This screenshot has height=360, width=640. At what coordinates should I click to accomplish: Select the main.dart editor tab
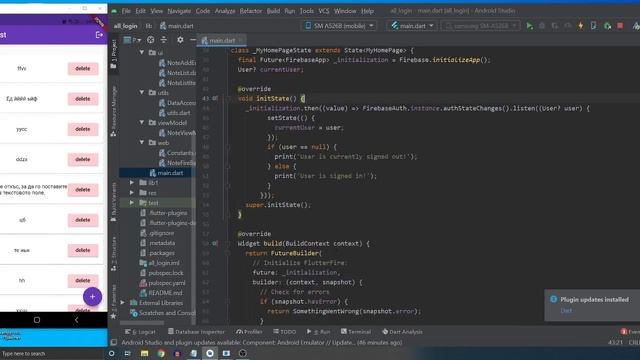point(222,40)
